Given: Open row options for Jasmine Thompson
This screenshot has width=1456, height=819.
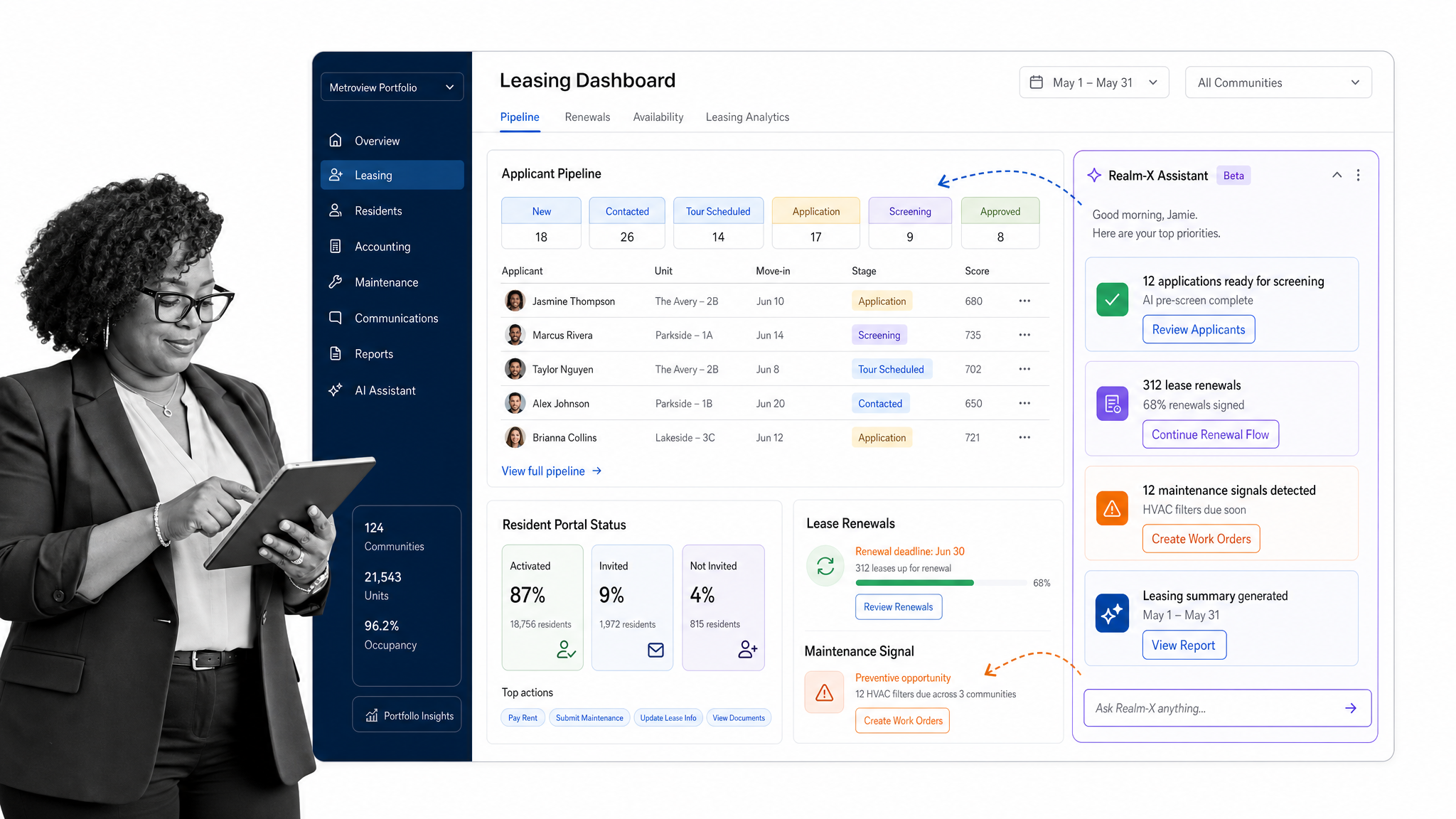Looking at the screenshot, I should coord(1024,301).
